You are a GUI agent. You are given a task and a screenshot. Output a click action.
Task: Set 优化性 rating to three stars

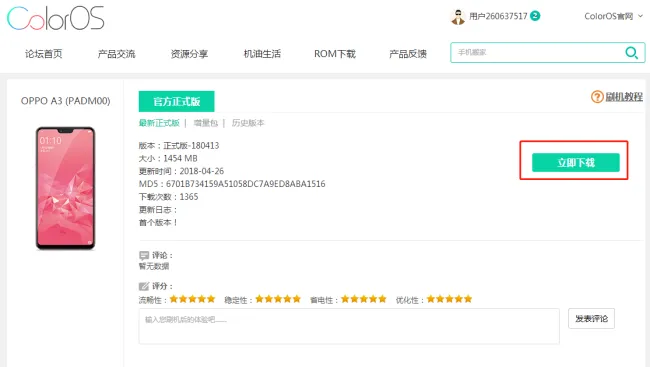pos(450,299)
